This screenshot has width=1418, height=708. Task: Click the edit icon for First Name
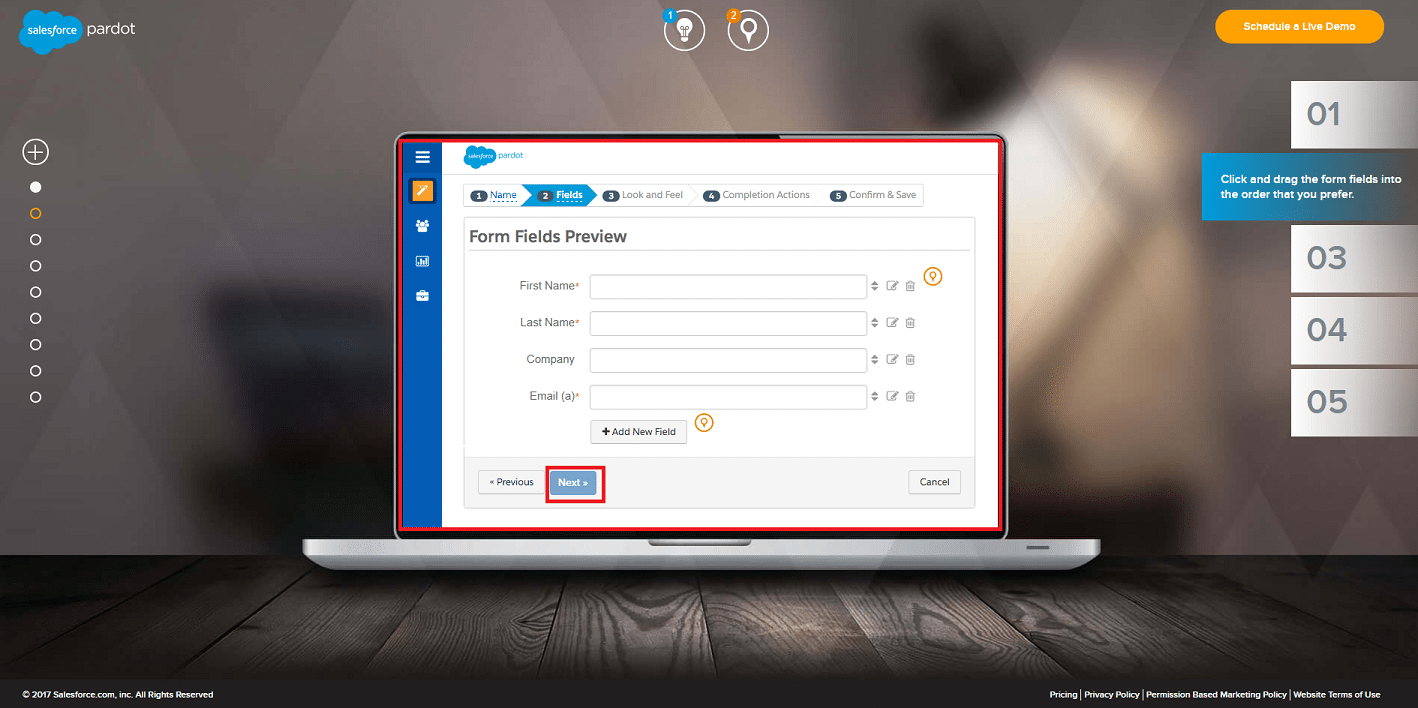893,286
